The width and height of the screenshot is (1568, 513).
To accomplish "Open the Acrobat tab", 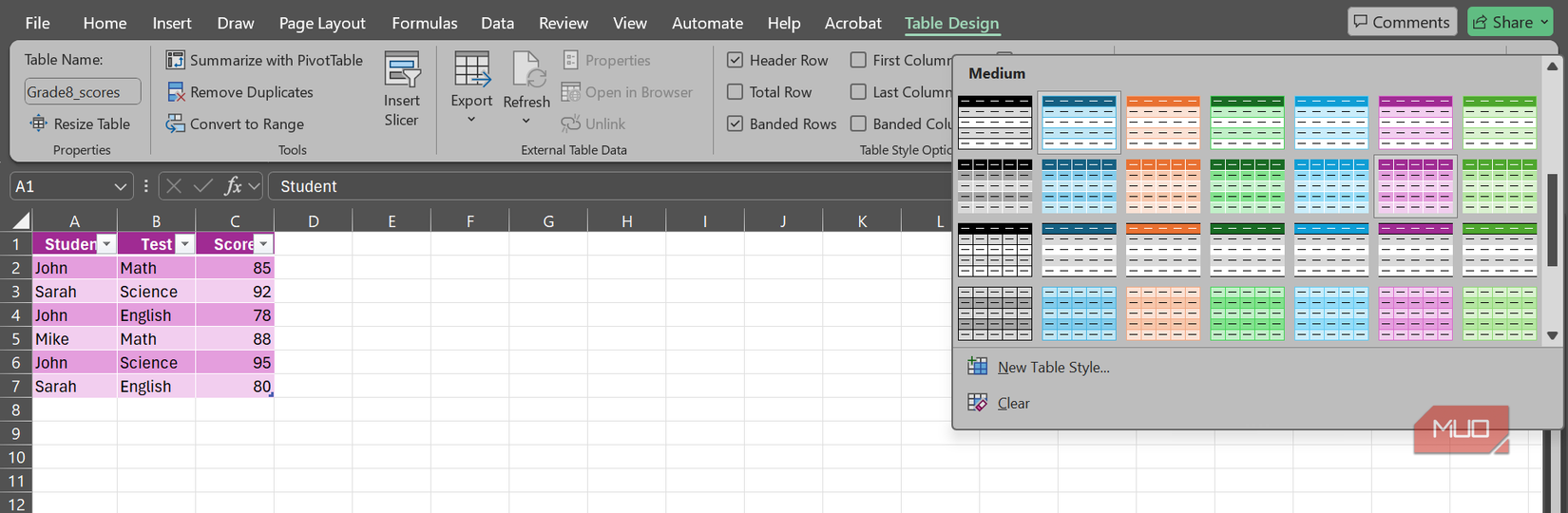I will click(x=852, y=23).
